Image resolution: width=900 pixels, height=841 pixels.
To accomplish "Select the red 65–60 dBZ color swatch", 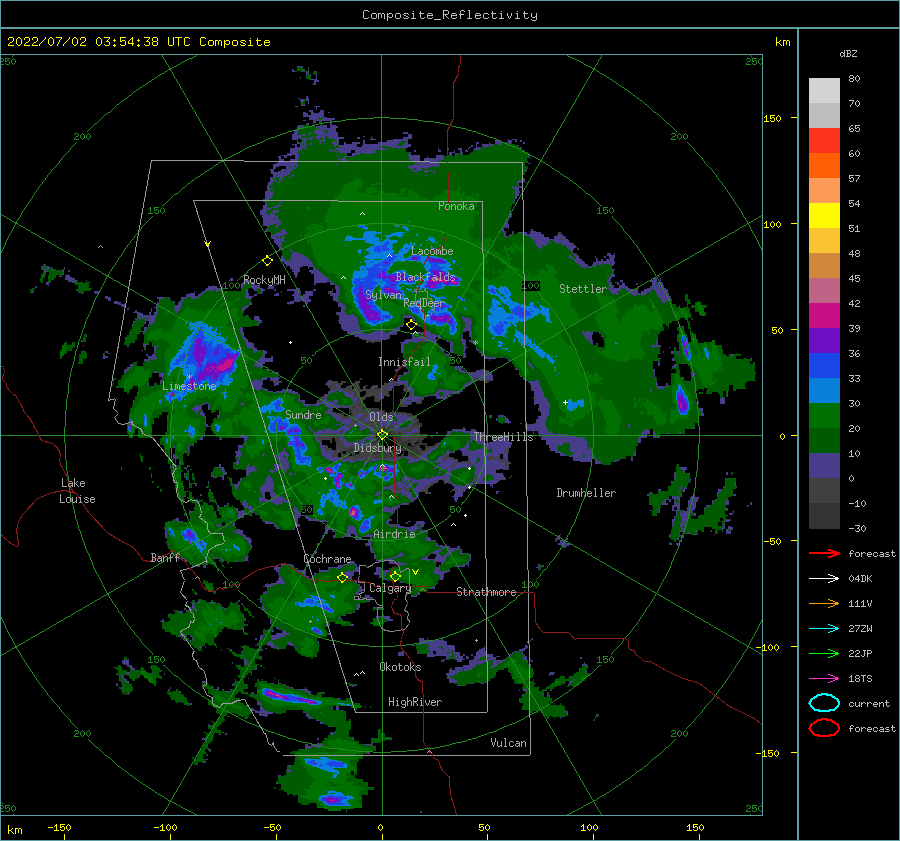I will [824, 141].
